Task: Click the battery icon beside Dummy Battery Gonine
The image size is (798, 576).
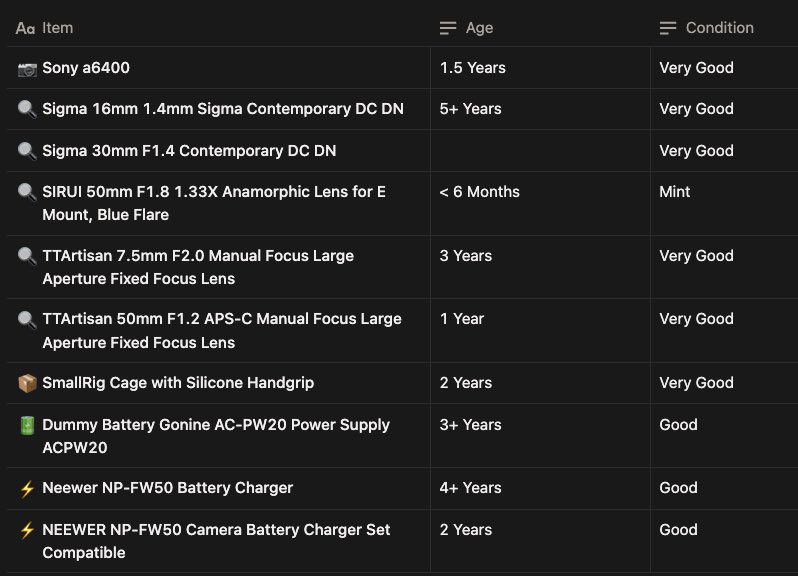Action: click(27, 425)
